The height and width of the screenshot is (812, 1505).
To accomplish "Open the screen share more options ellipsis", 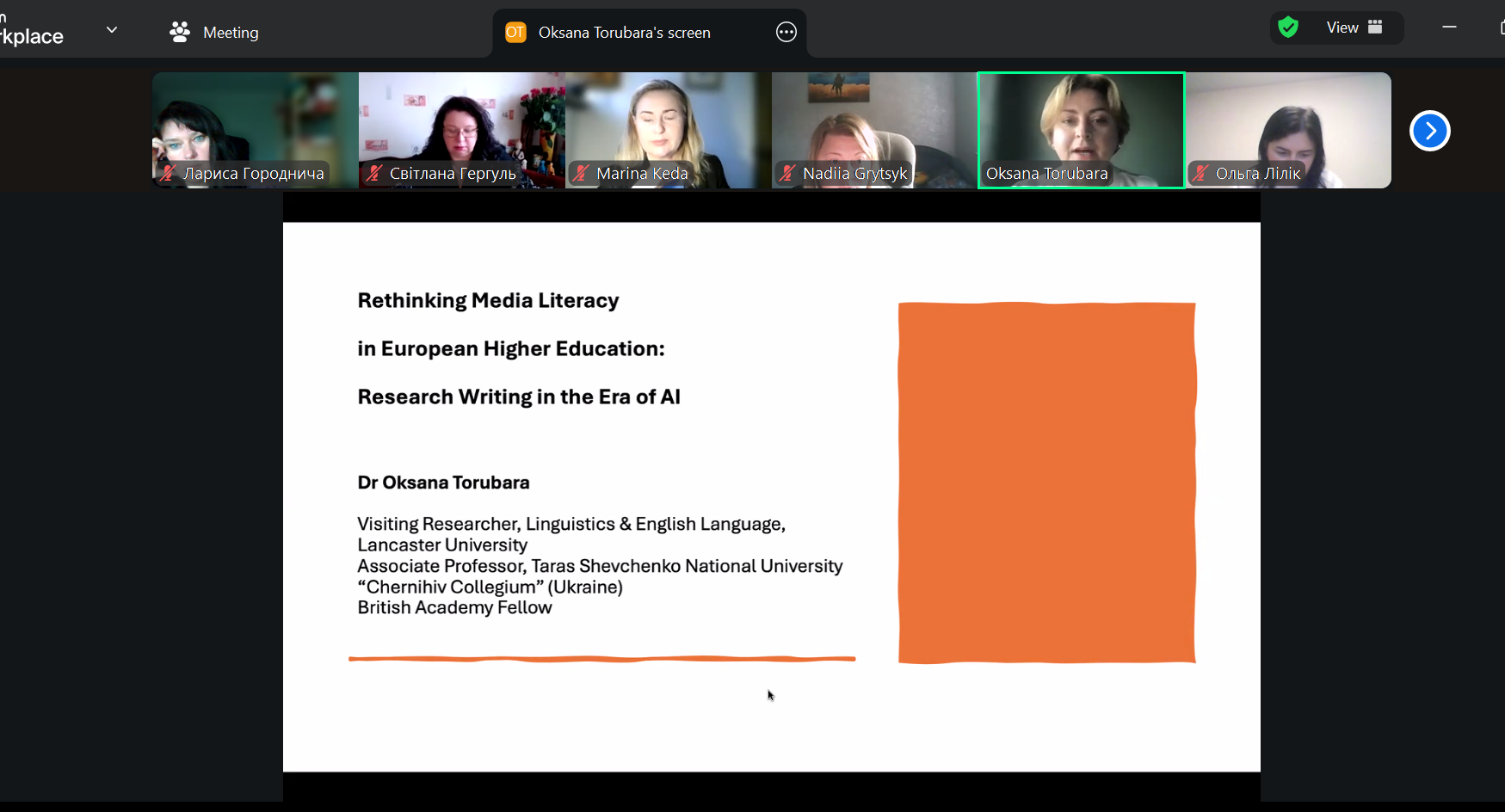I will (786, 33).
